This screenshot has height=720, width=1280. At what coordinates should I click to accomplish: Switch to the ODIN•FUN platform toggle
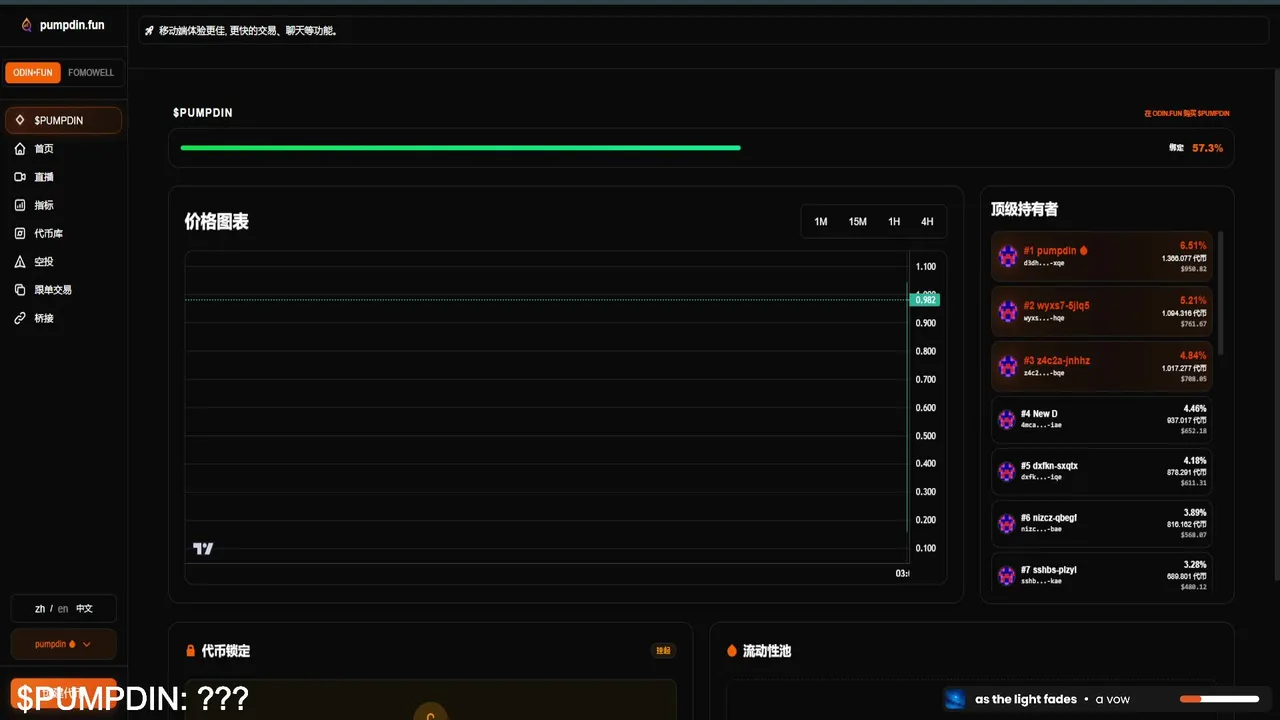[33, 73]
